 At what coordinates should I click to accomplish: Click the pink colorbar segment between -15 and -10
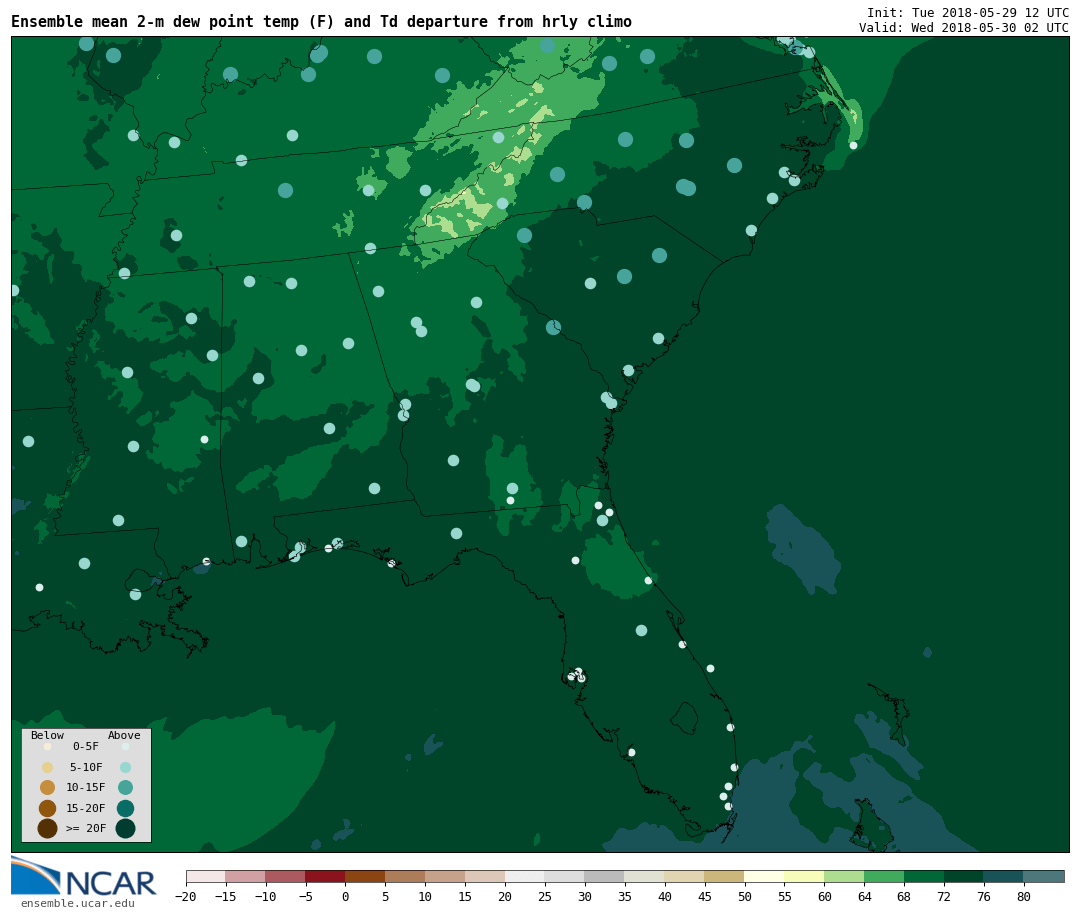point(245,876)
